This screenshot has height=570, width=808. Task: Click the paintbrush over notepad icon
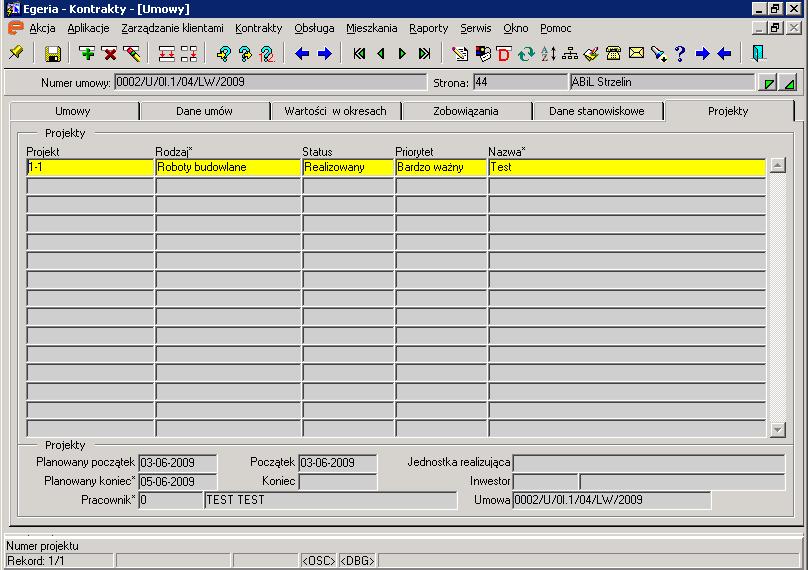[591, 53]
